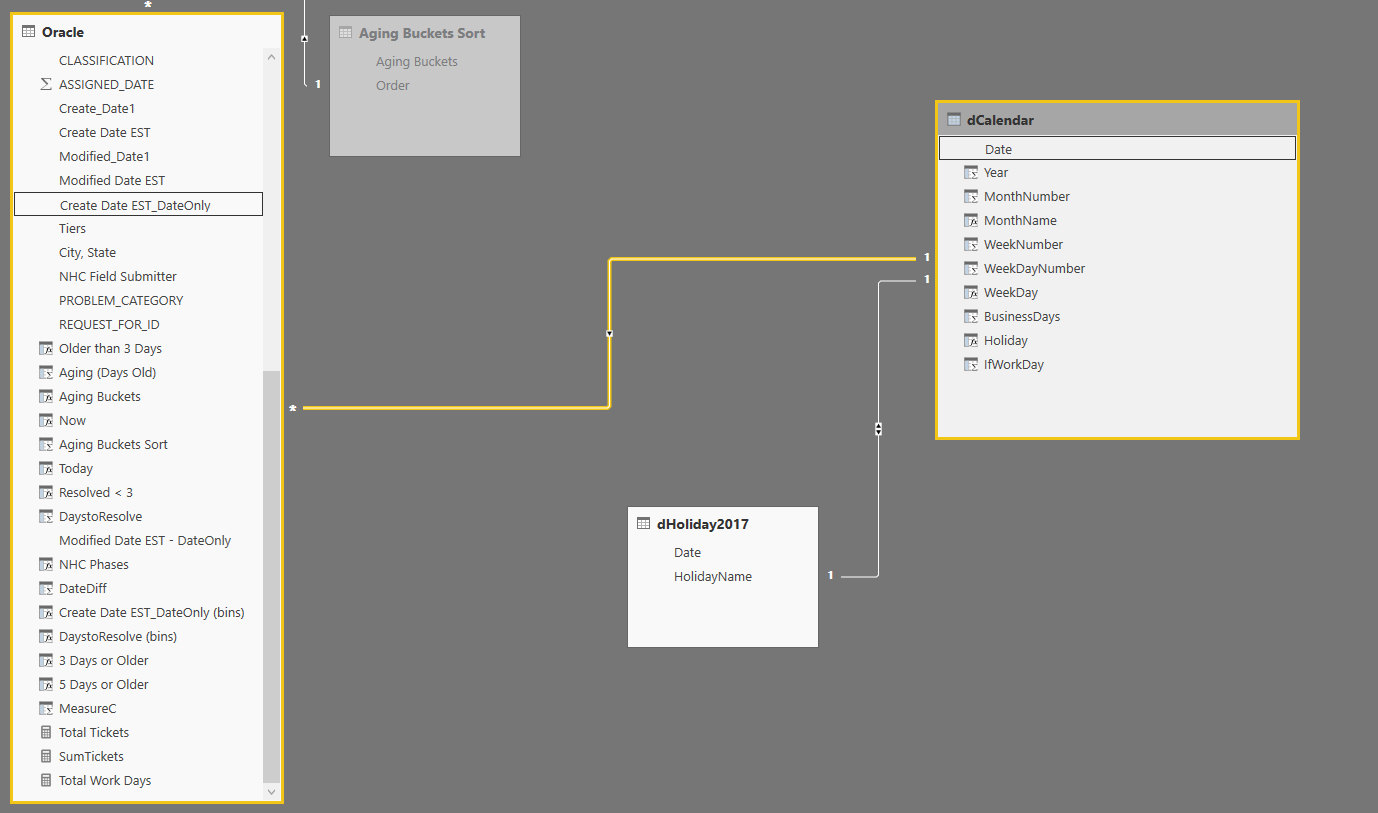Select the Date column in dHoliday2017
This screenshot has width=1378, height=813.
pos(687,553)
